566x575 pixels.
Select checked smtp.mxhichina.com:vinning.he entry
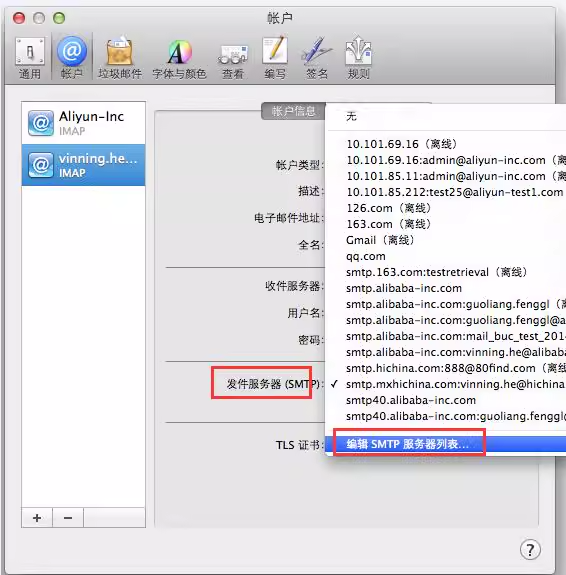(445, 384)
